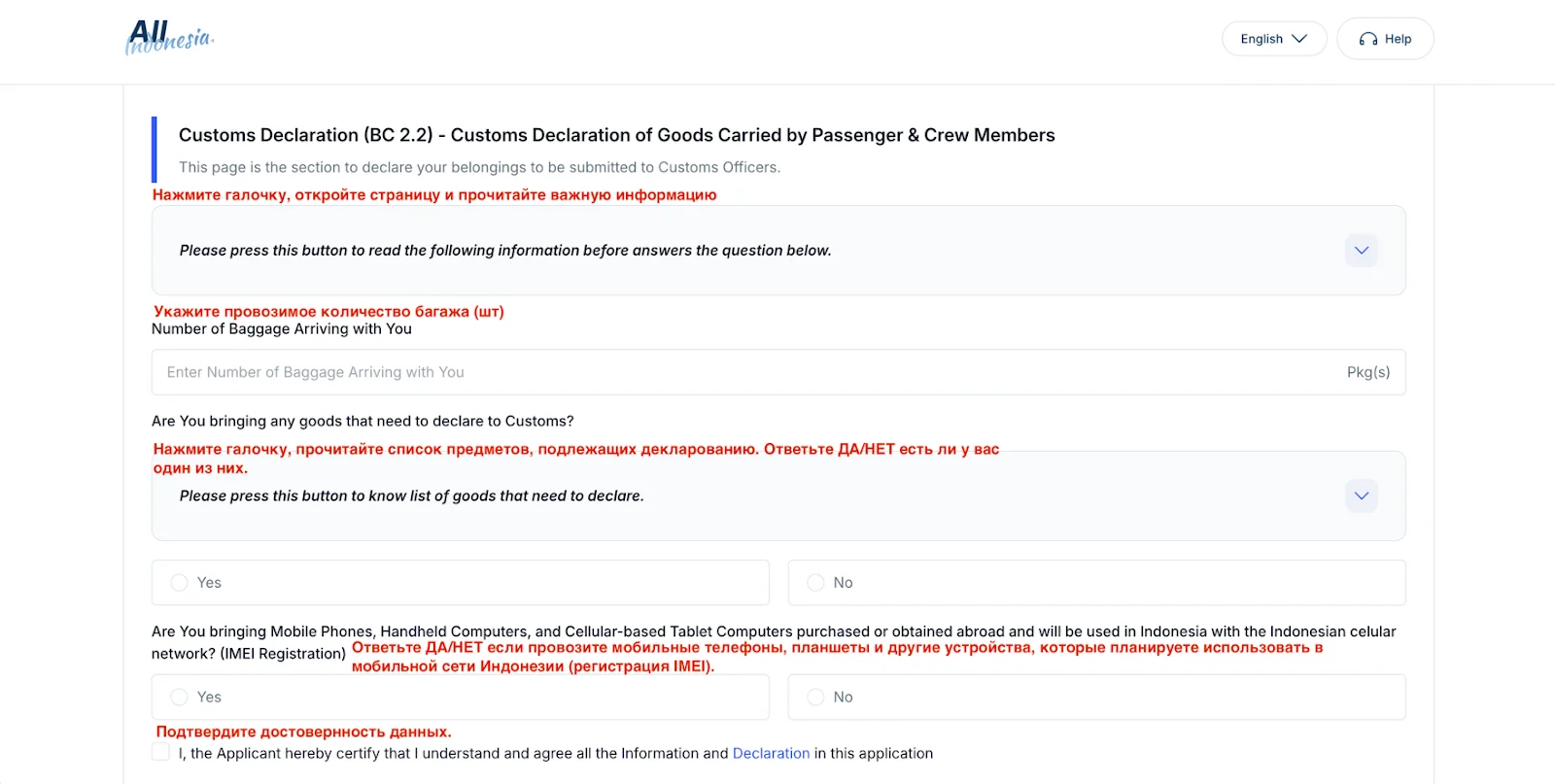The width and height of the screenshot is (1555, 784).
Task: Open the English language dropdown
Action: [1273, 39]
